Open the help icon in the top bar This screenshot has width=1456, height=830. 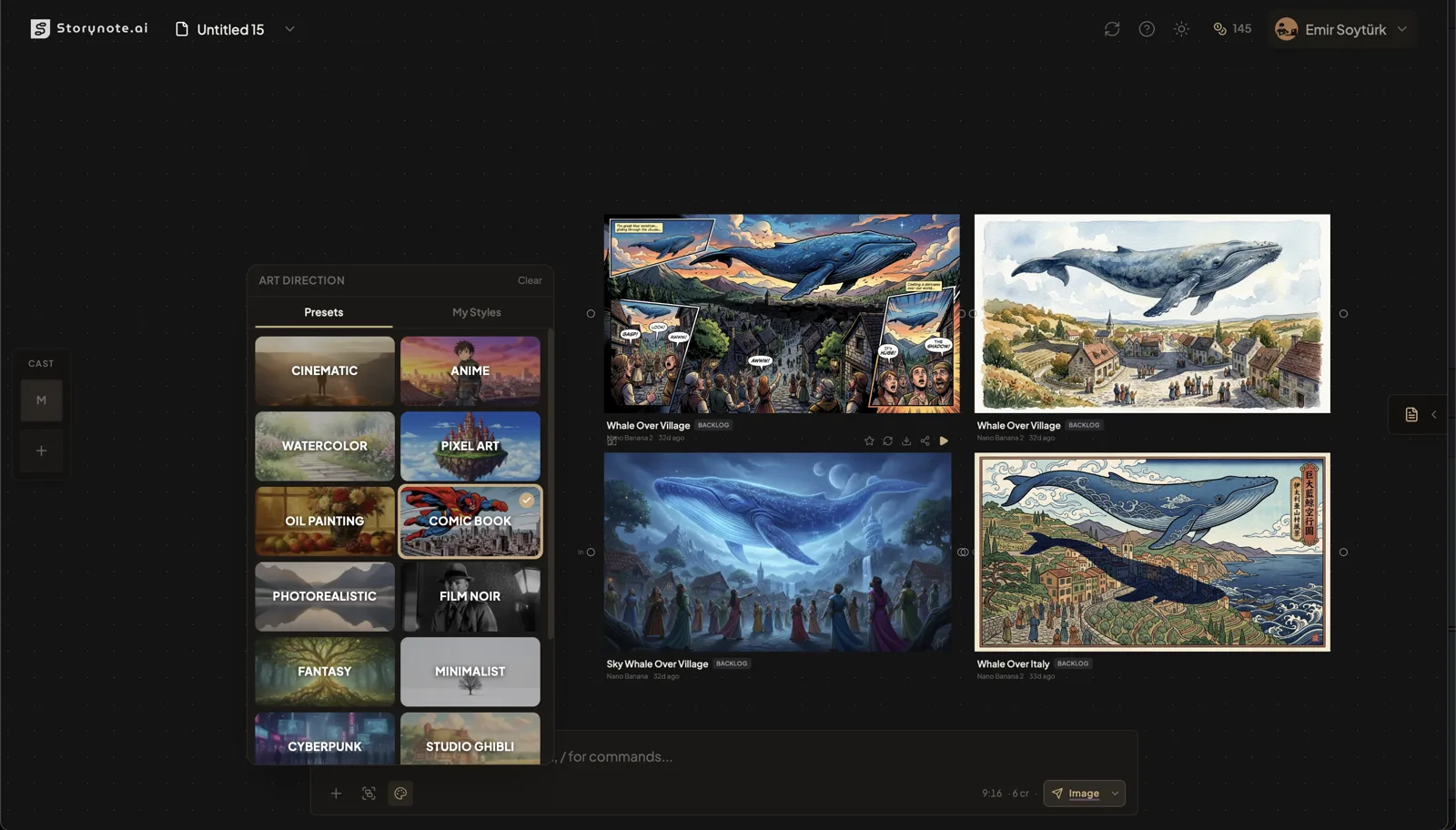click(1146, 28)
